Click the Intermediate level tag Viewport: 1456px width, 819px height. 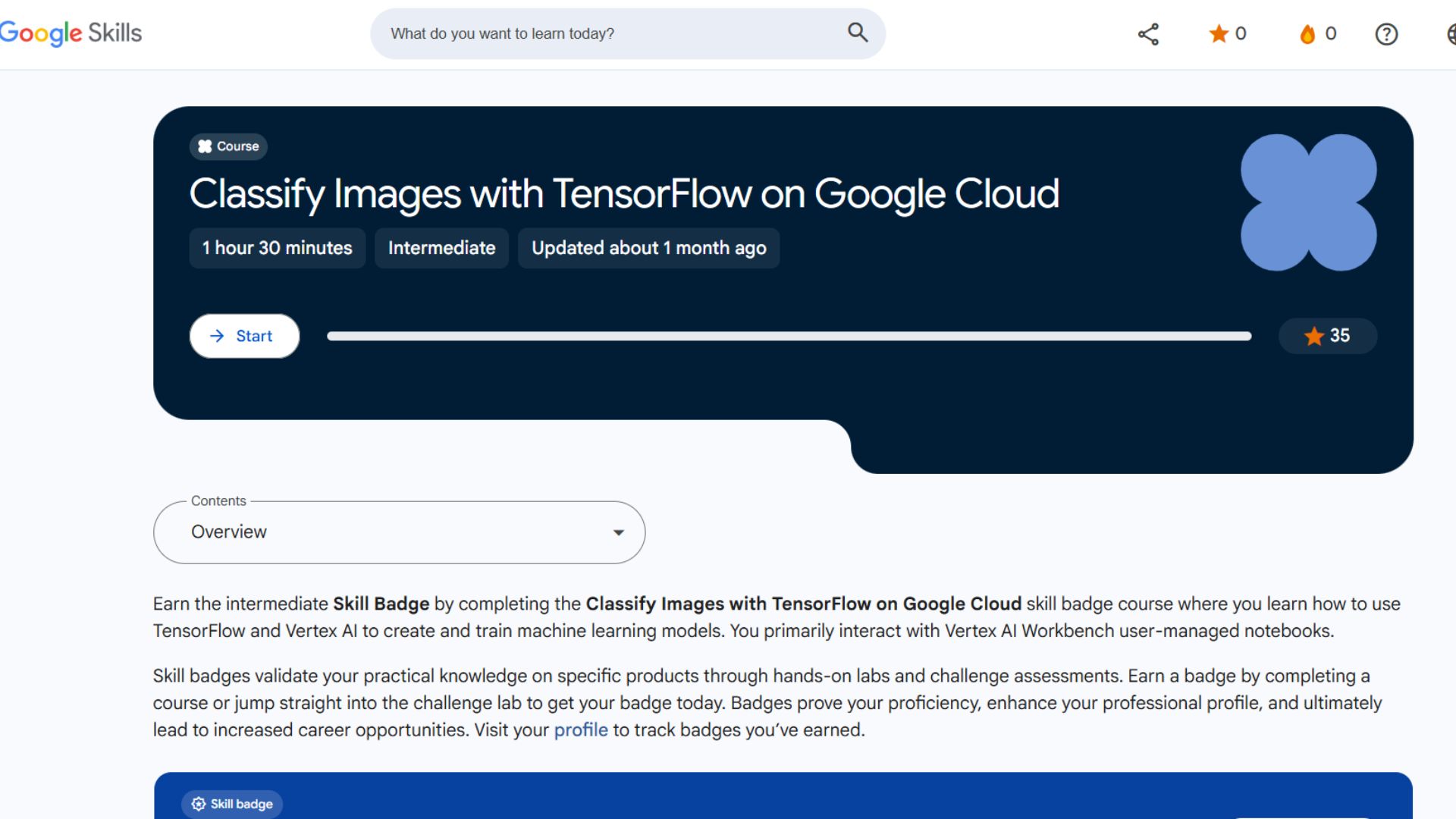tap(441, 248)
